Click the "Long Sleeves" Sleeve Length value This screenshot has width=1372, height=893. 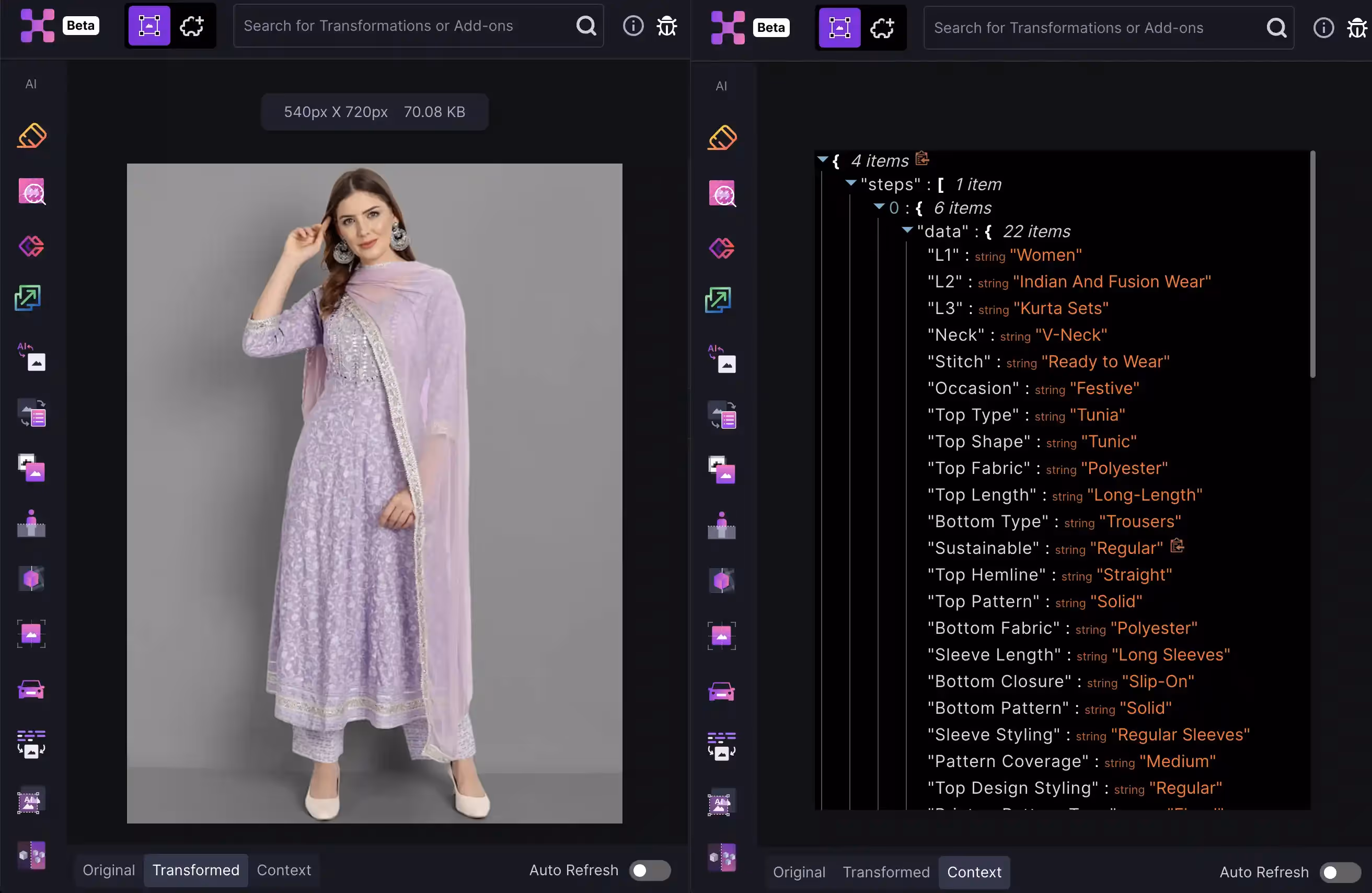1170,654
